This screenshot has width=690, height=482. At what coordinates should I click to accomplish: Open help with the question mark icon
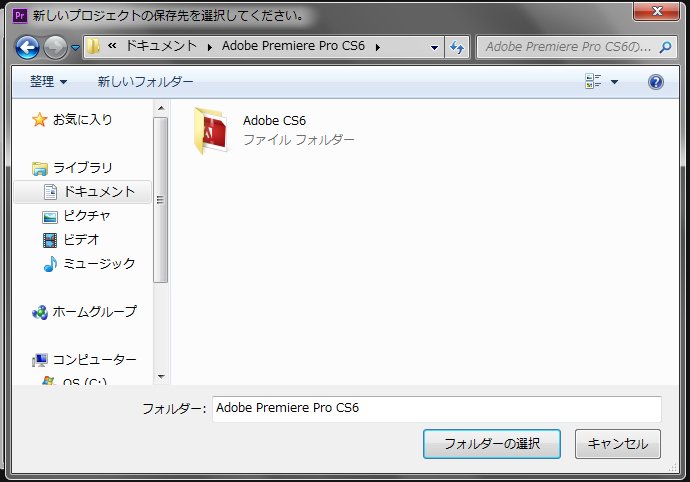click(656, 82)
